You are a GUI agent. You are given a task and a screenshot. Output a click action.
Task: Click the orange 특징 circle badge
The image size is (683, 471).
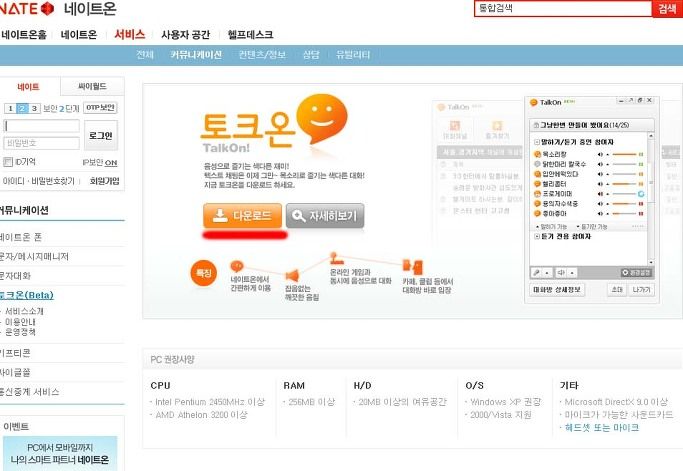pos(203,273)
